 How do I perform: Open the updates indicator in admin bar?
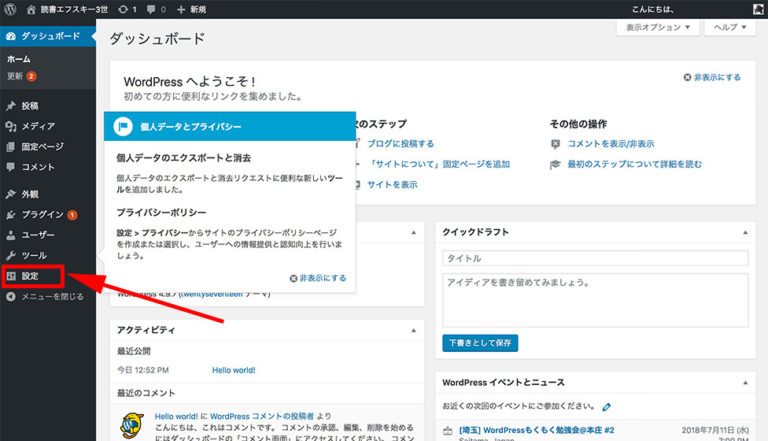pyautogui.click(x=127, y=9)
